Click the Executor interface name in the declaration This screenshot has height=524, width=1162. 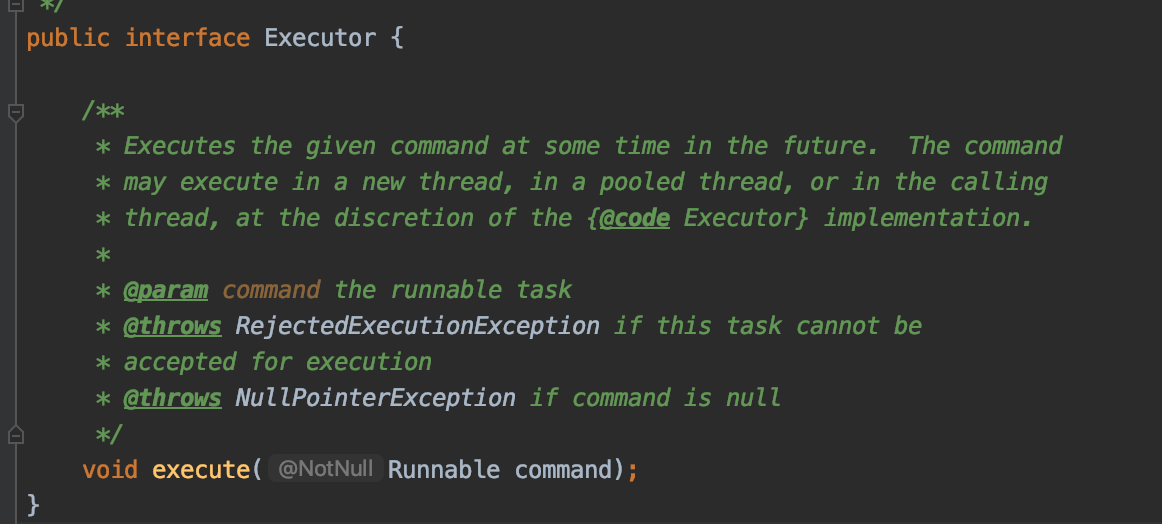[x=320, y=38]
